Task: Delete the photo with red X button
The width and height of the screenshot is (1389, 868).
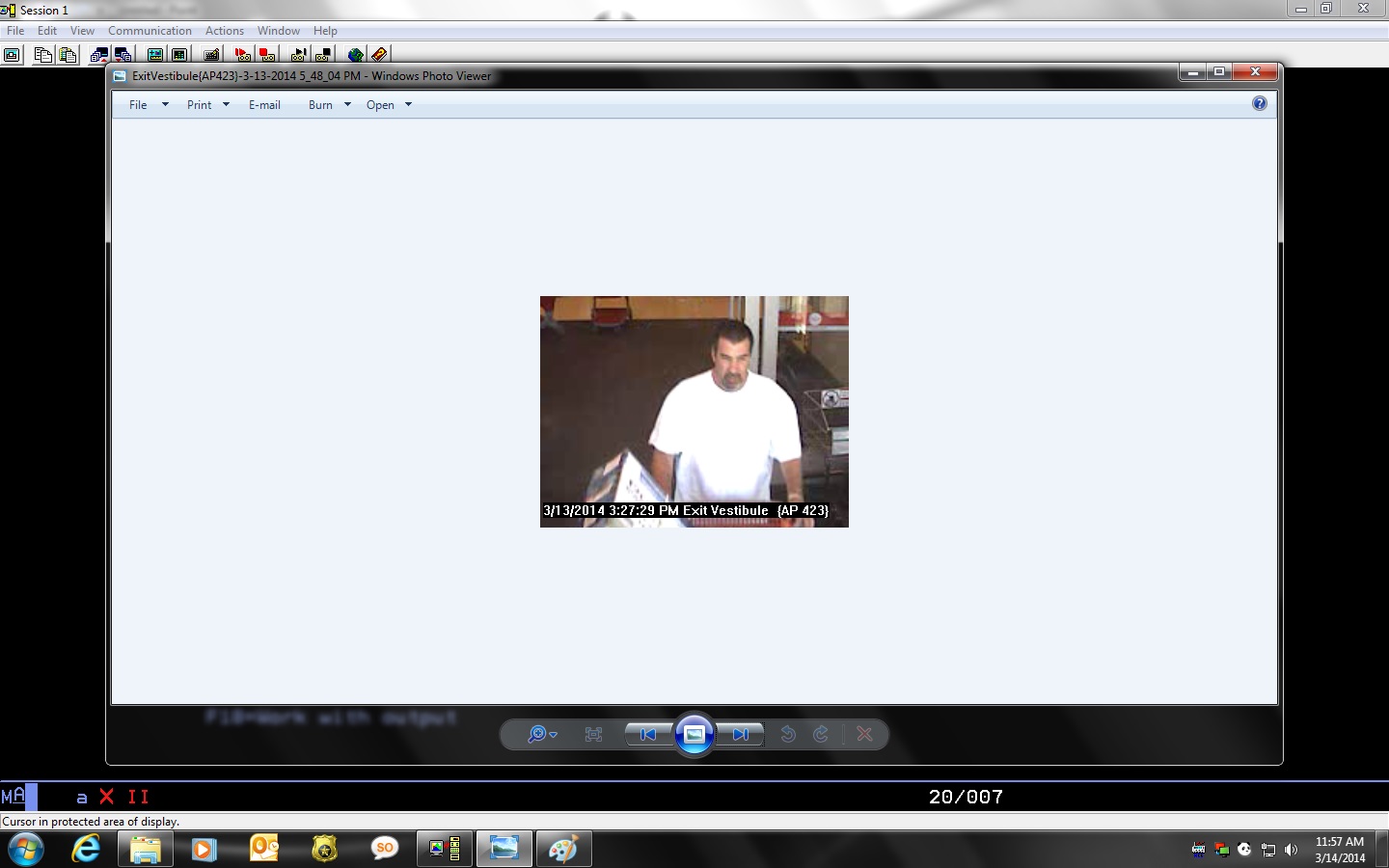Action: click(x=864, y=734)
